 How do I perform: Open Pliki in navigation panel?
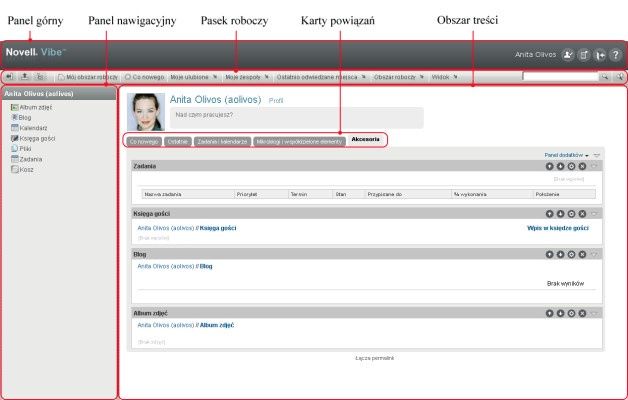pyautogui.click(x=21, y=149)
